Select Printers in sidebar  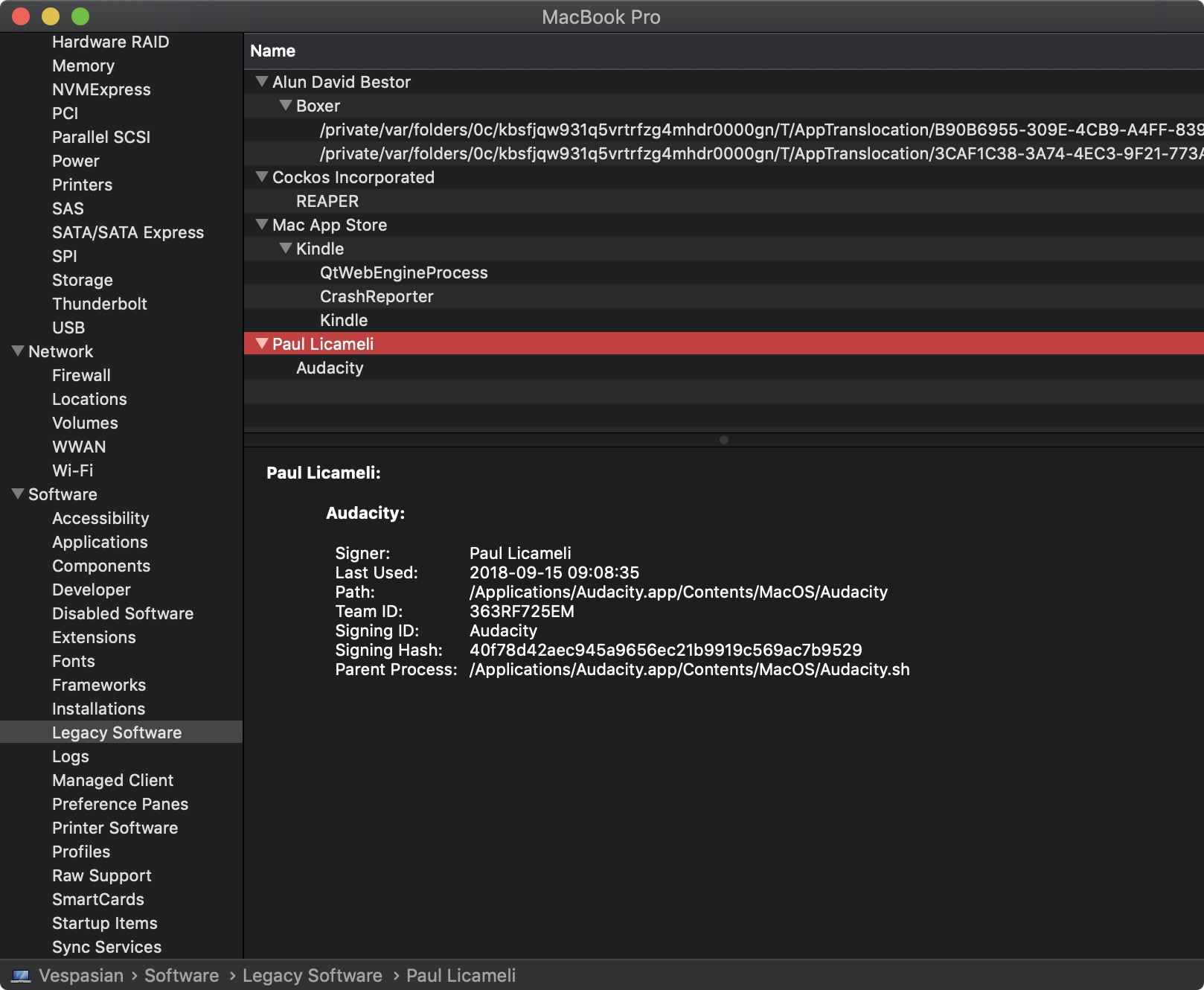click(82, 185)
